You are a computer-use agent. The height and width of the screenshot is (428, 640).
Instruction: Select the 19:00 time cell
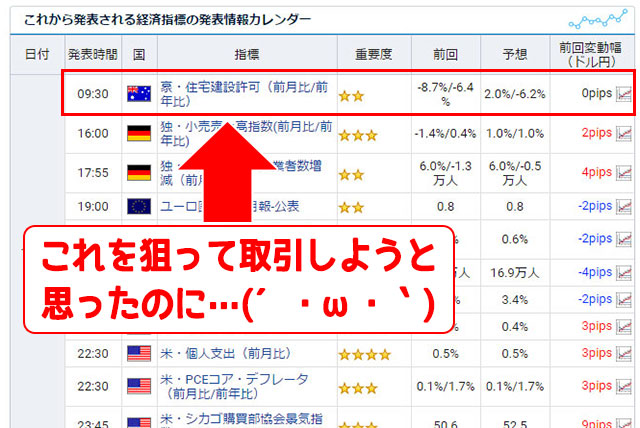(x=93, y=206)
